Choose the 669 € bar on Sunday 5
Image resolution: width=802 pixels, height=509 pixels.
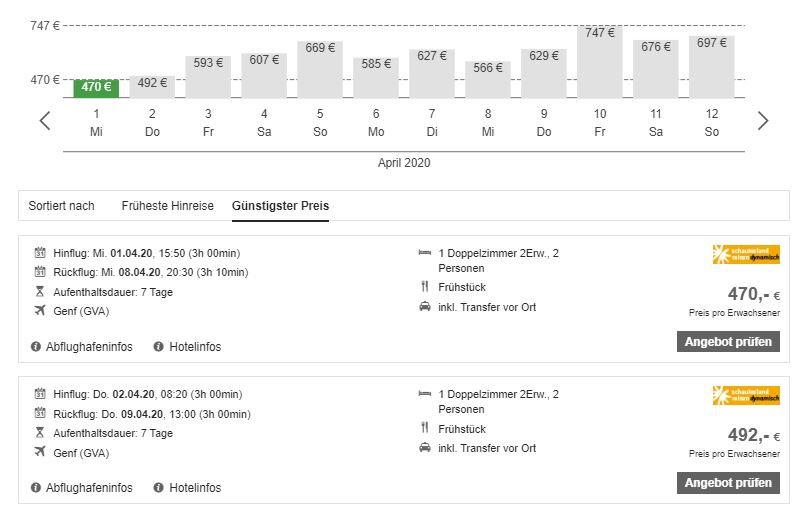click(x=320, y=69)
